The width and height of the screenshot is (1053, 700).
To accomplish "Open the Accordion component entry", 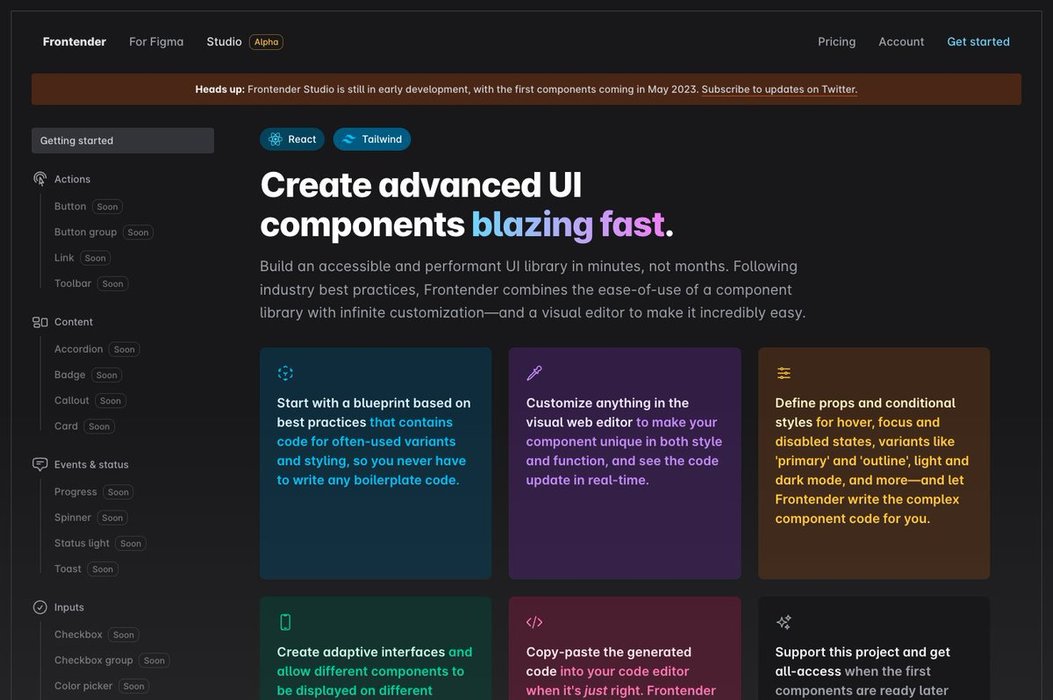I will pyautogui.click(x=79, y=349).
